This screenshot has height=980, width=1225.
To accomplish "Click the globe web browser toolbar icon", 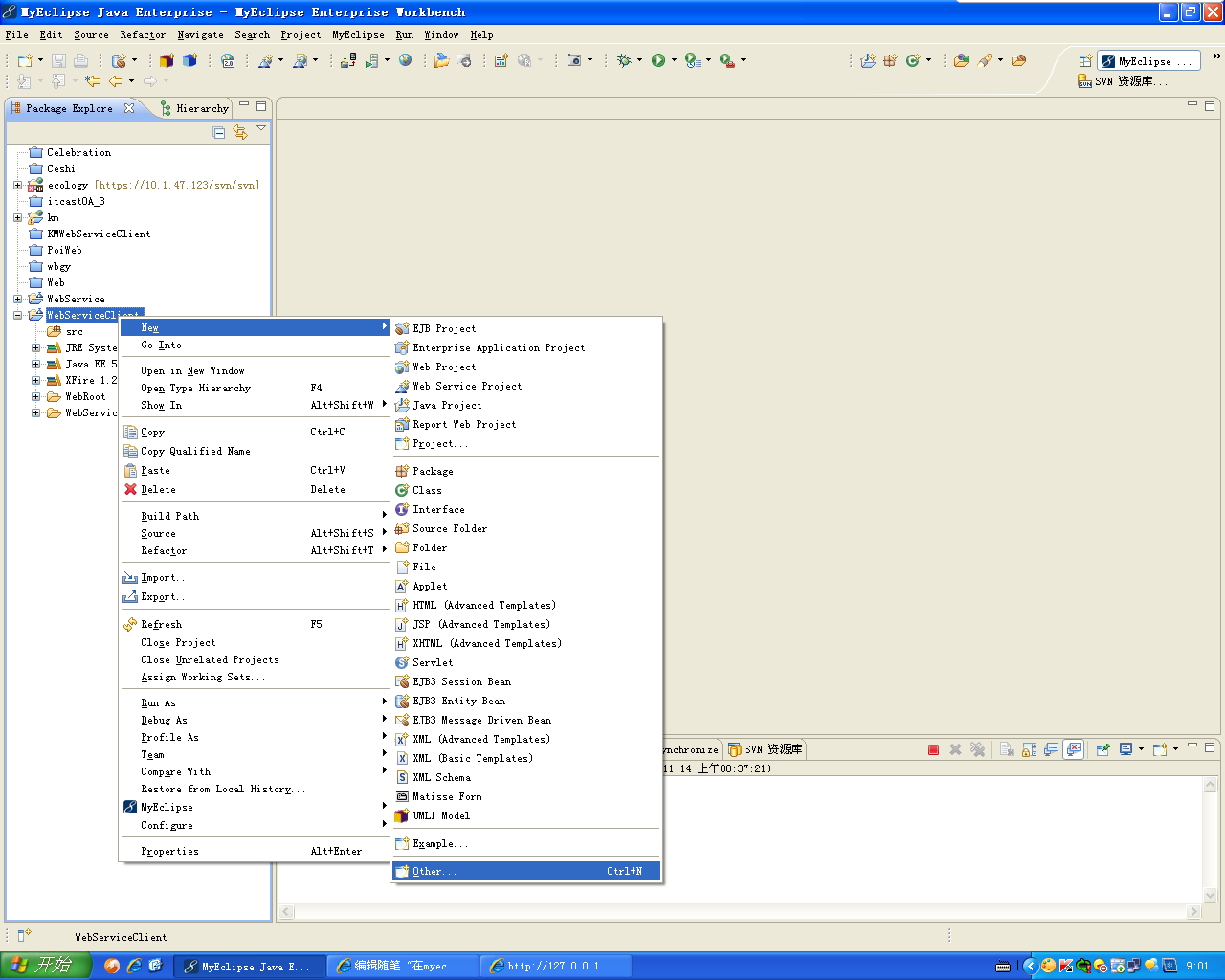I will click(x=406, y=60).
